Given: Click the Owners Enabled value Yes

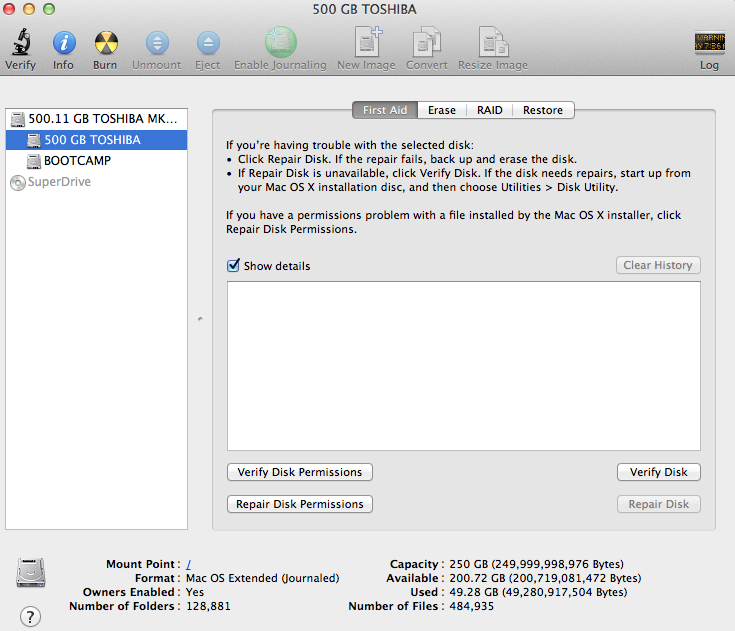Looking at the screenshot, I should coord(195,592).
